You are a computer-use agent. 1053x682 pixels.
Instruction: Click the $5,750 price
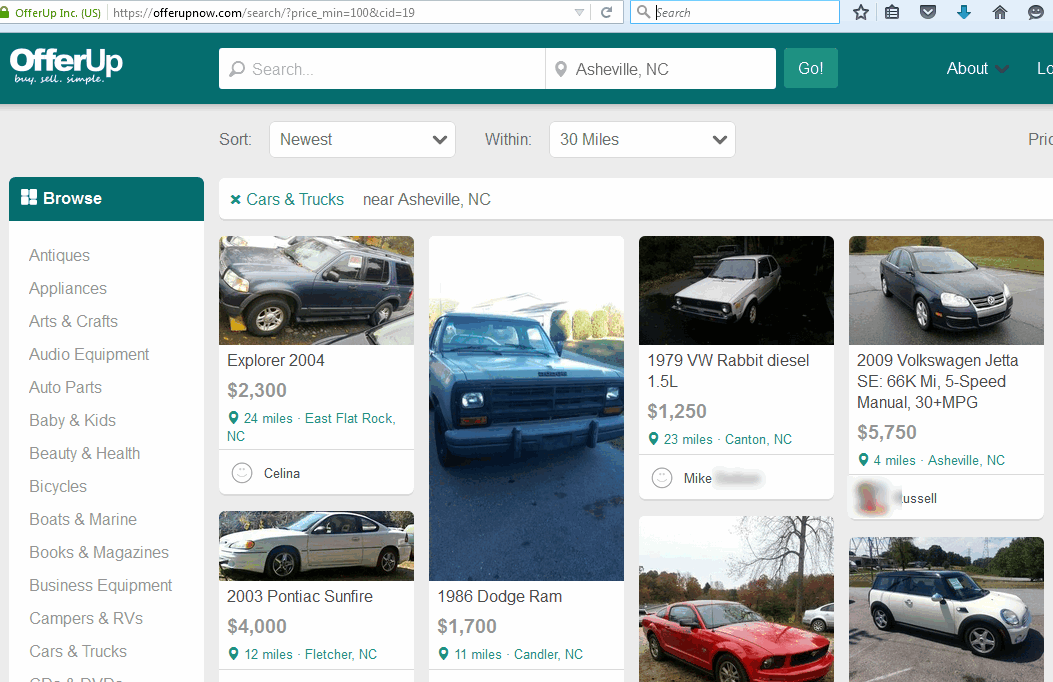click(x=886, y=432)
